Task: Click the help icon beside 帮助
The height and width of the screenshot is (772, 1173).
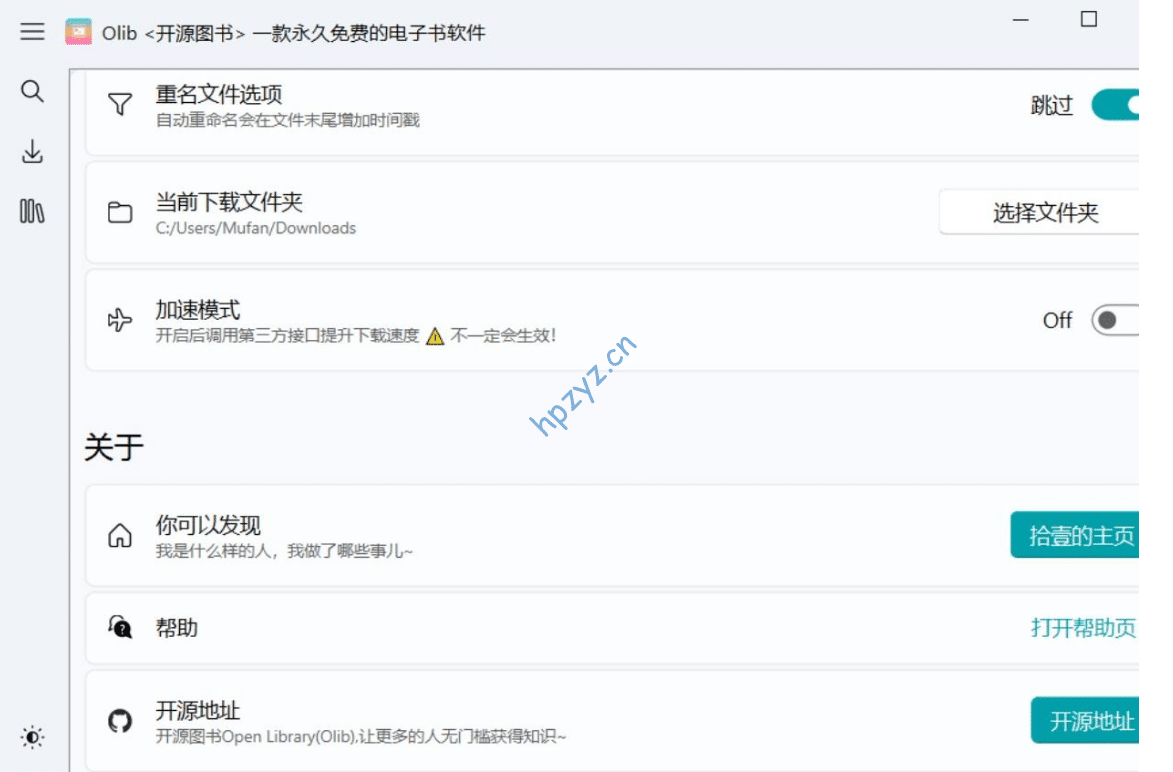Action: (x=120, y=628)
